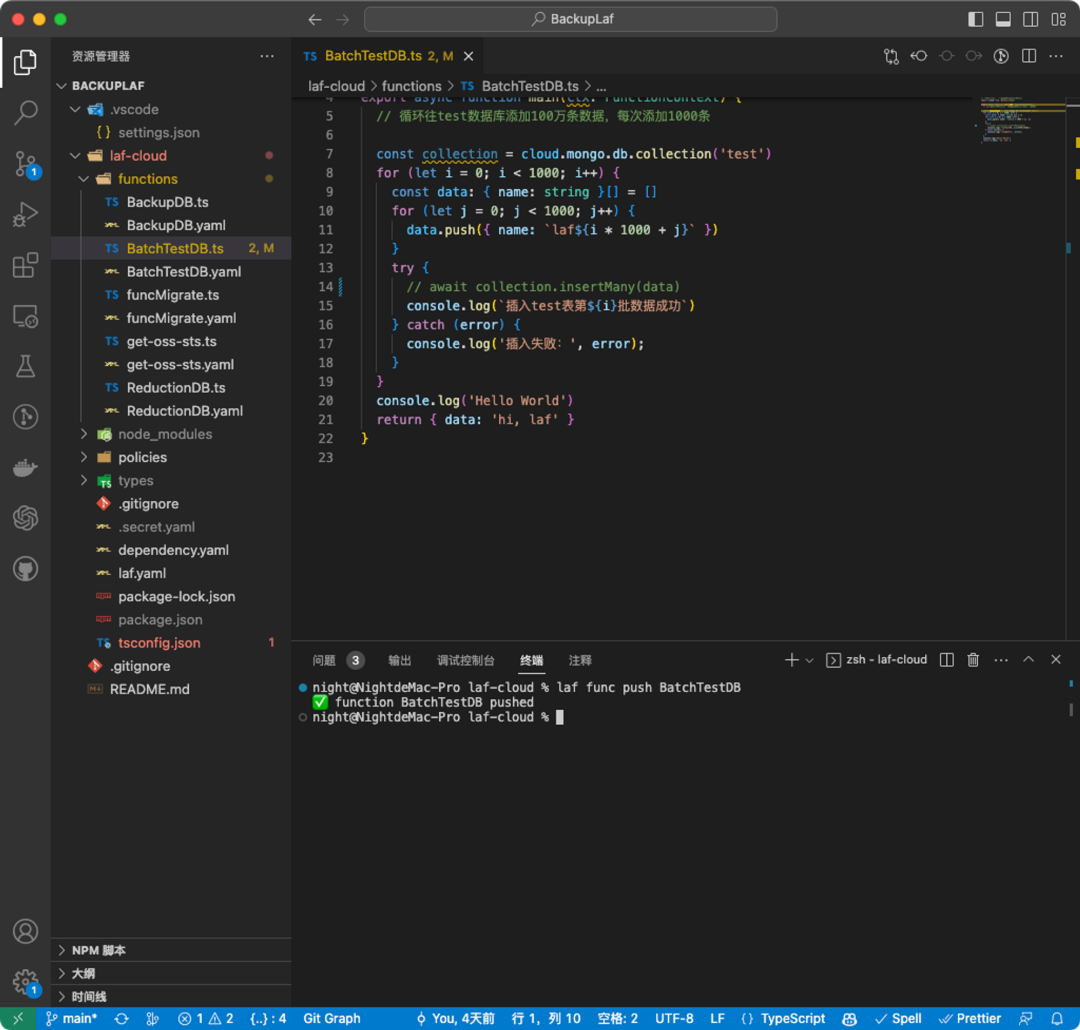Viewport: 1080px width, 1030px height.
Task: Open tsconfig.json in file tree
Action: pyautogui.click(x=159, y=643)
